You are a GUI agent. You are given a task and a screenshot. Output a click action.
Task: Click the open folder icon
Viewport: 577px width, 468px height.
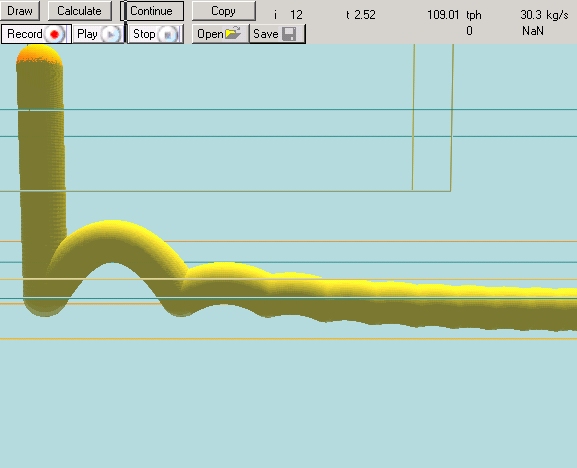233,33
